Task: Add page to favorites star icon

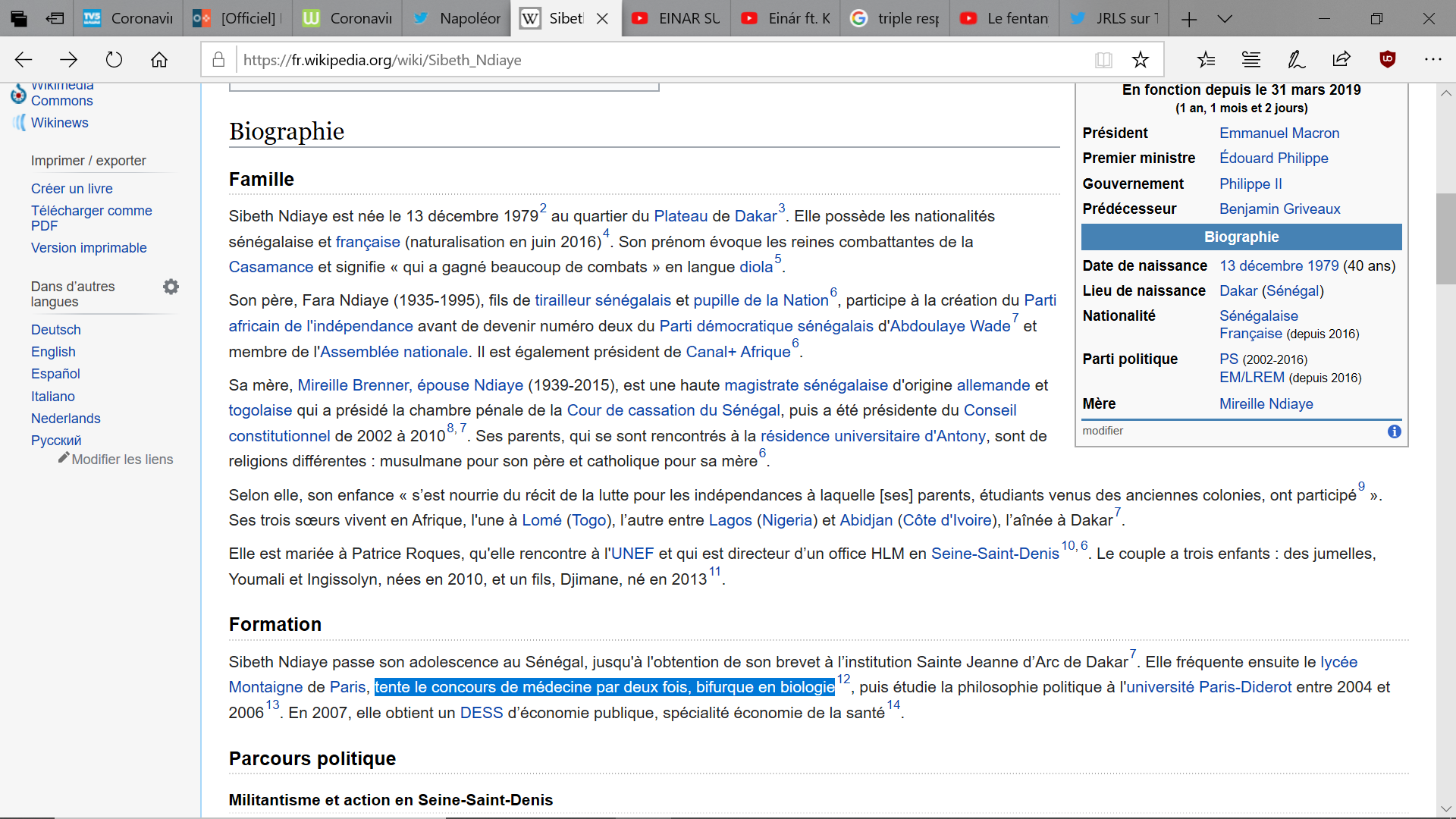Action: (x=1140, y=60)
